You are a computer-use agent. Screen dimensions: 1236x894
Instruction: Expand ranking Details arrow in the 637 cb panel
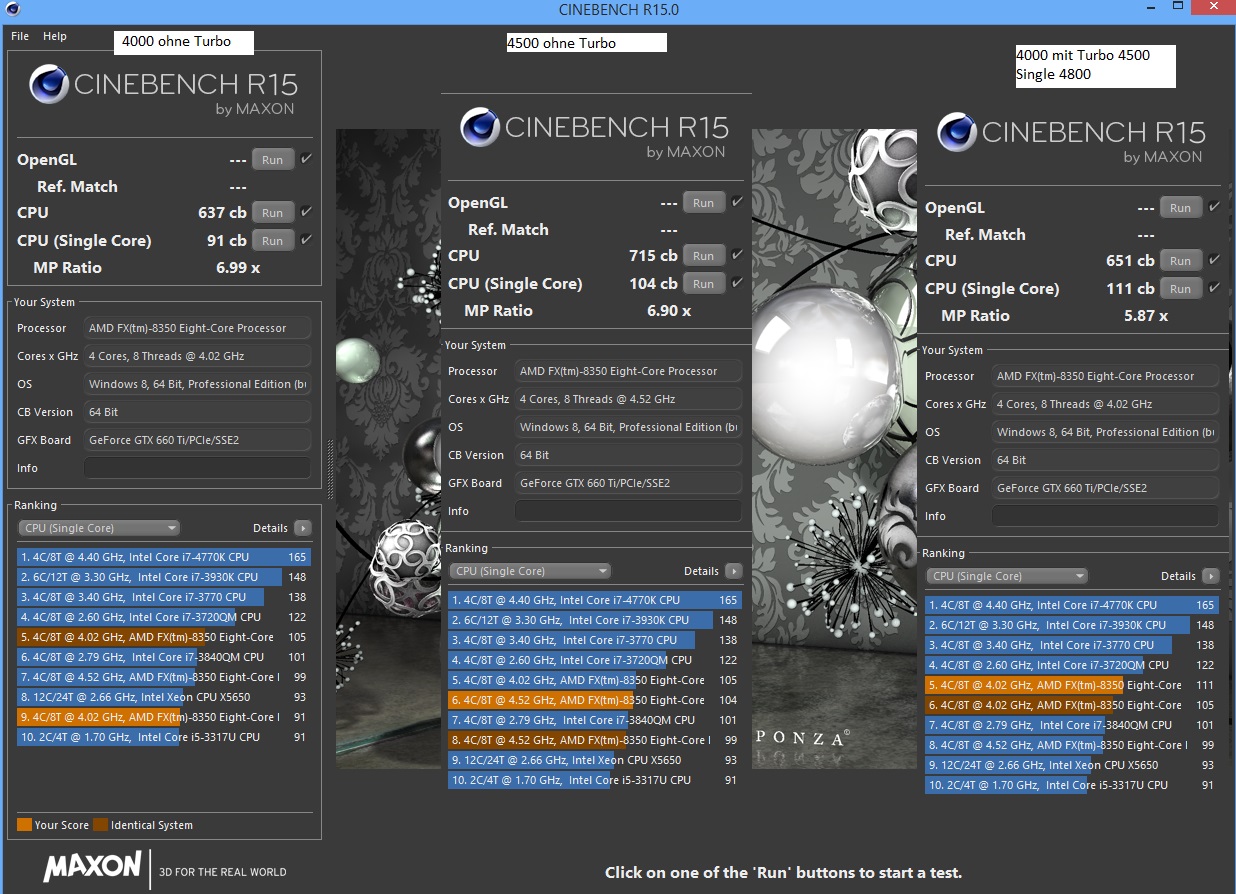(x=303, y=528)
